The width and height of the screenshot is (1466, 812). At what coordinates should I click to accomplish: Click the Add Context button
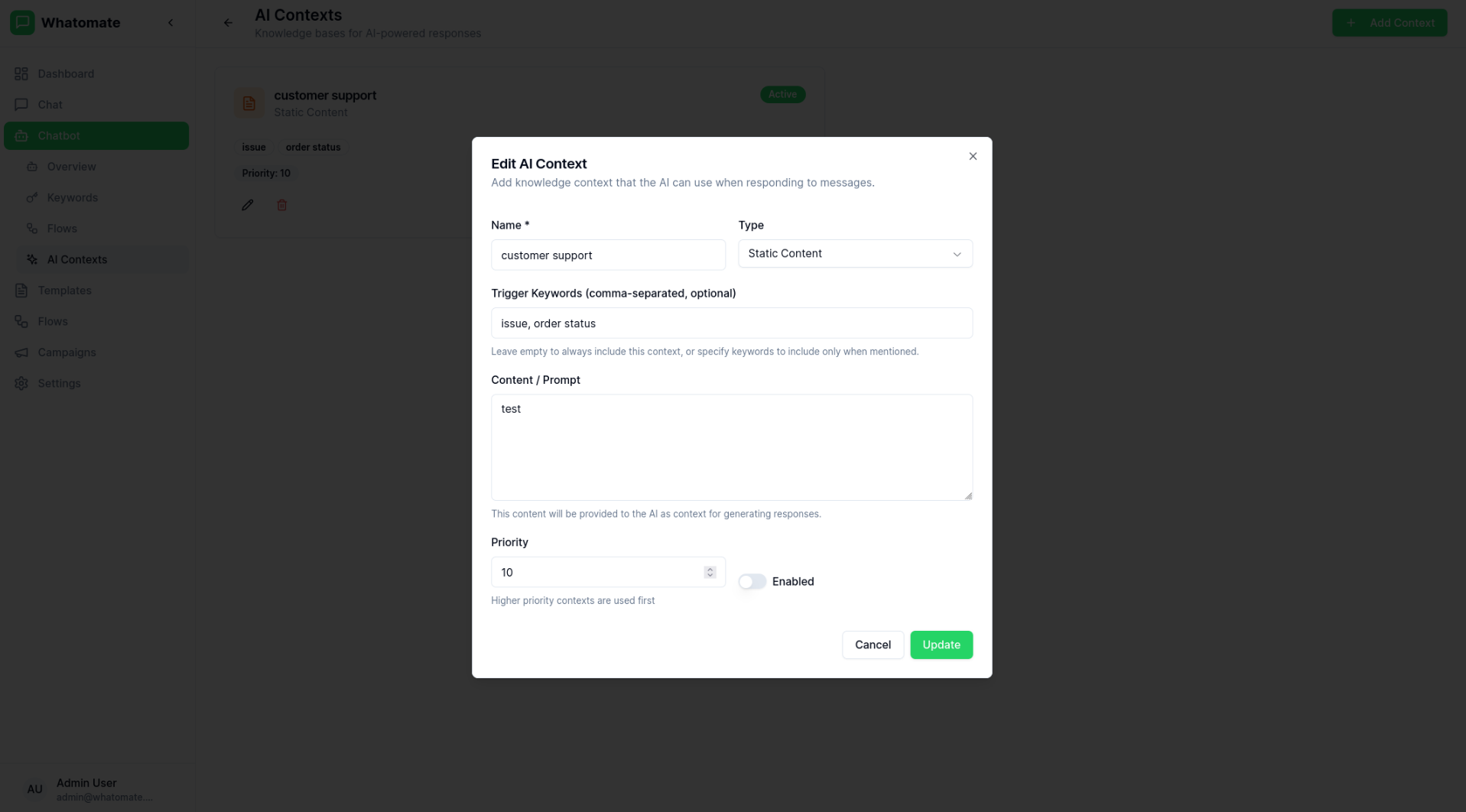pyautogui.click(x=1389, y=22)
